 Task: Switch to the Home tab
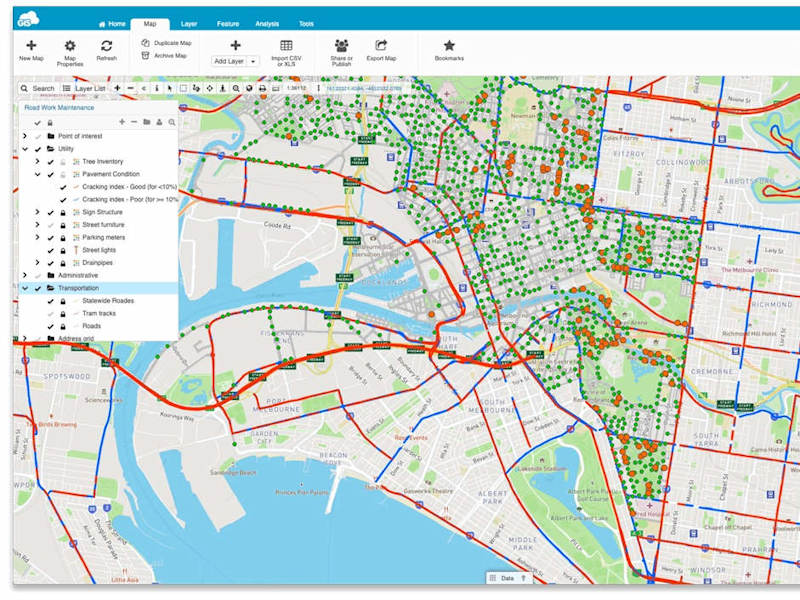pos(112,24)
